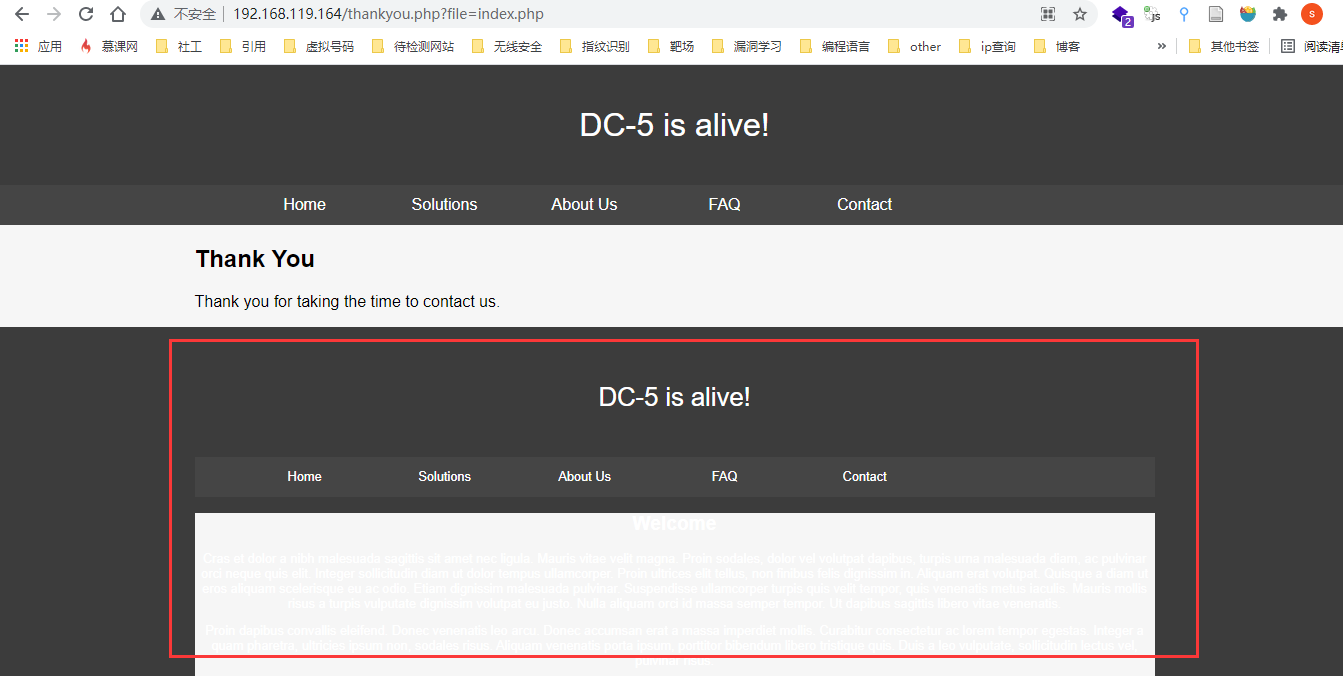Open the 社工 bookmark folder

click(x=179, y=46)
